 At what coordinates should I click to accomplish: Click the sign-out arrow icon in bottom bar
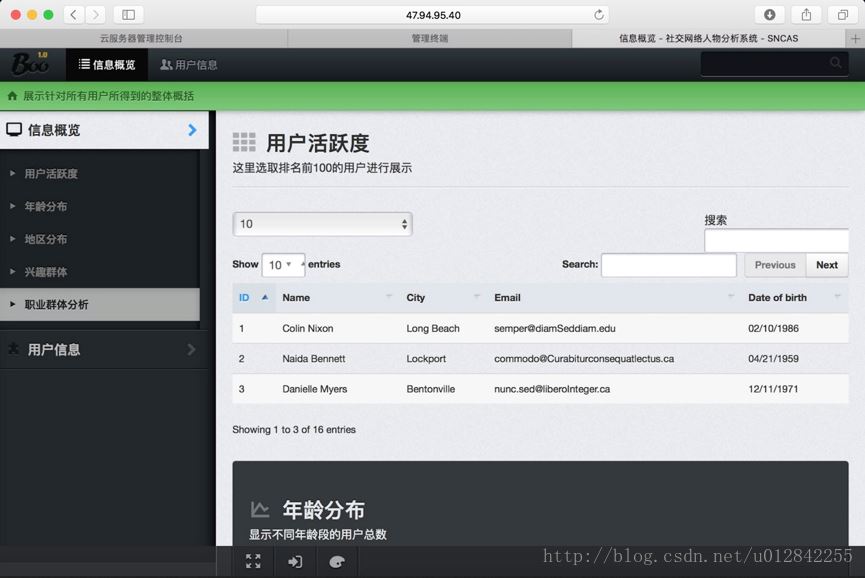[295, 562]
